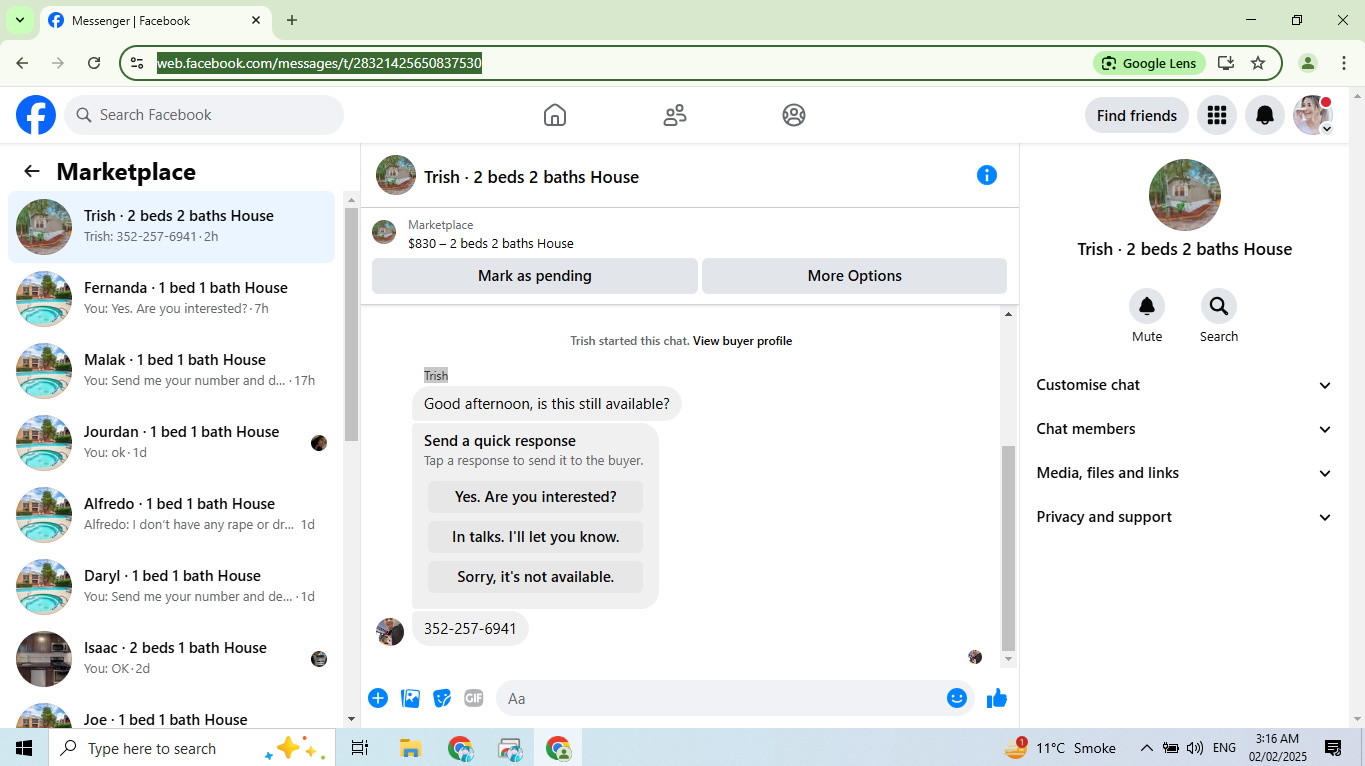1365x766 pixels.
Task: Click the message input field
Action: (735, 698)
